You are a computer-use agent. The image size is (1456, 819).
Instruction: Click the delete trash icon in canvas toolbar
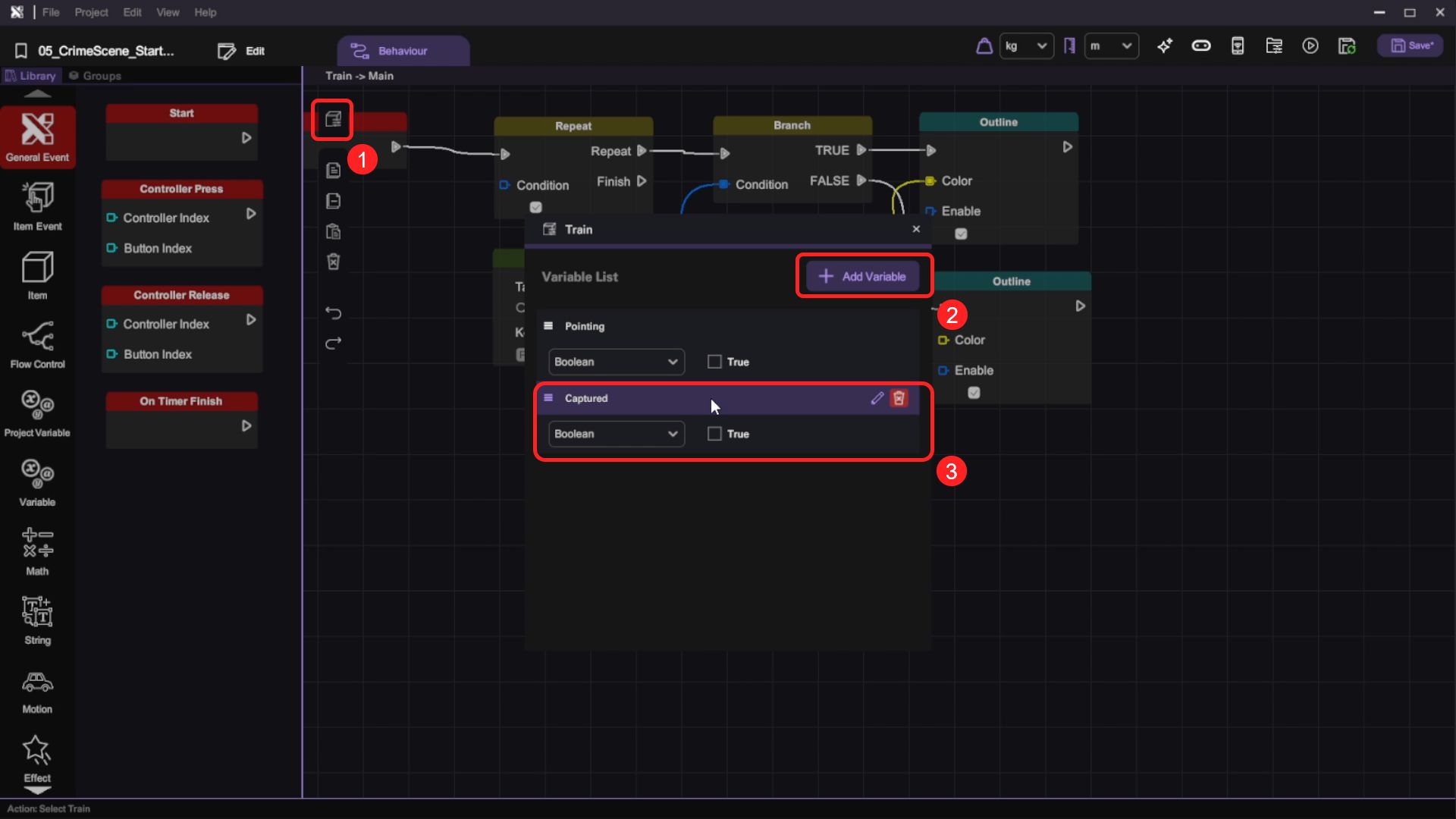coord(333,262)
